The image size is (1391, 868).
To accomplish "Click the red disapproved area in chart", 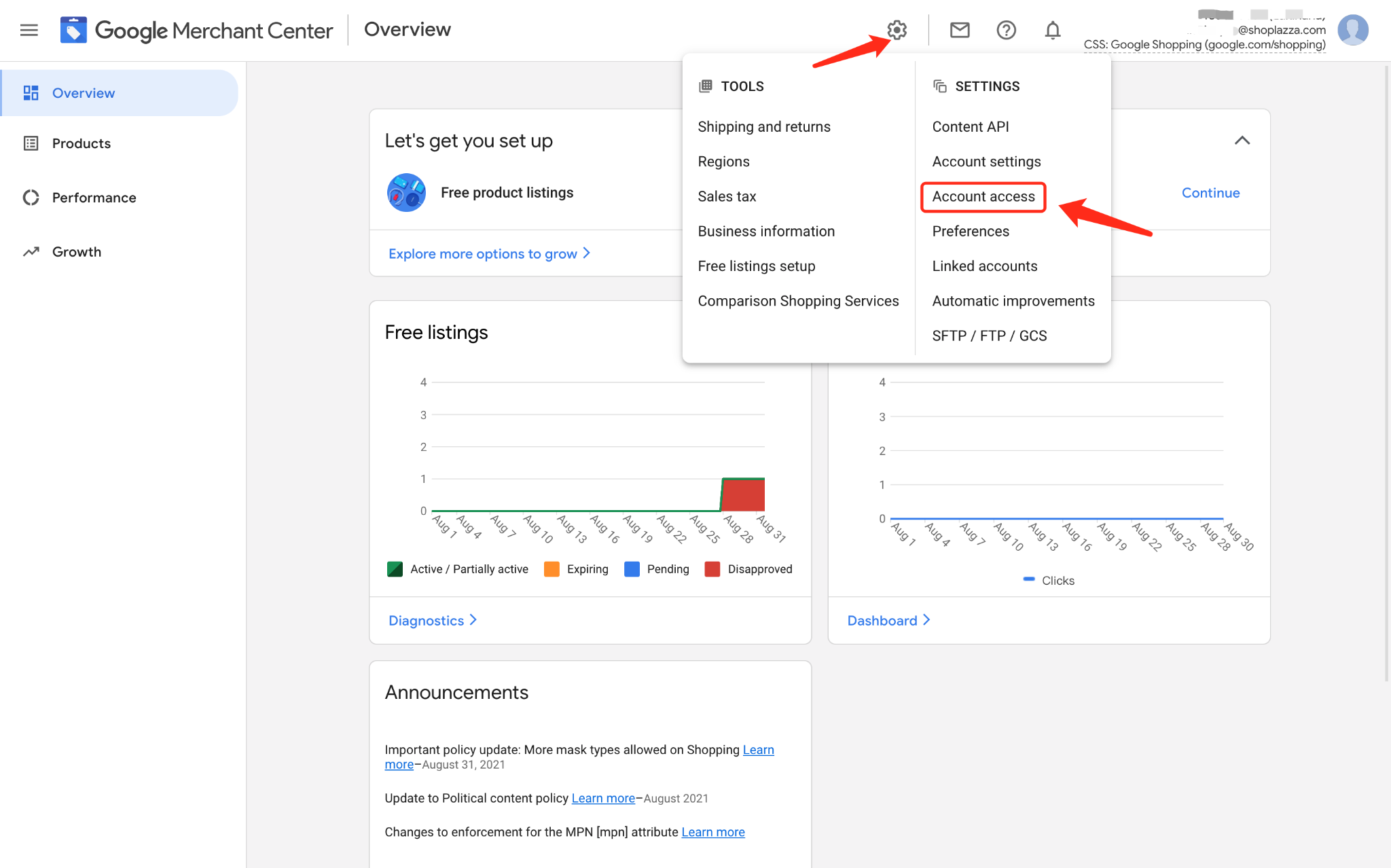I will pyautogui.click(x=744, y=495).
